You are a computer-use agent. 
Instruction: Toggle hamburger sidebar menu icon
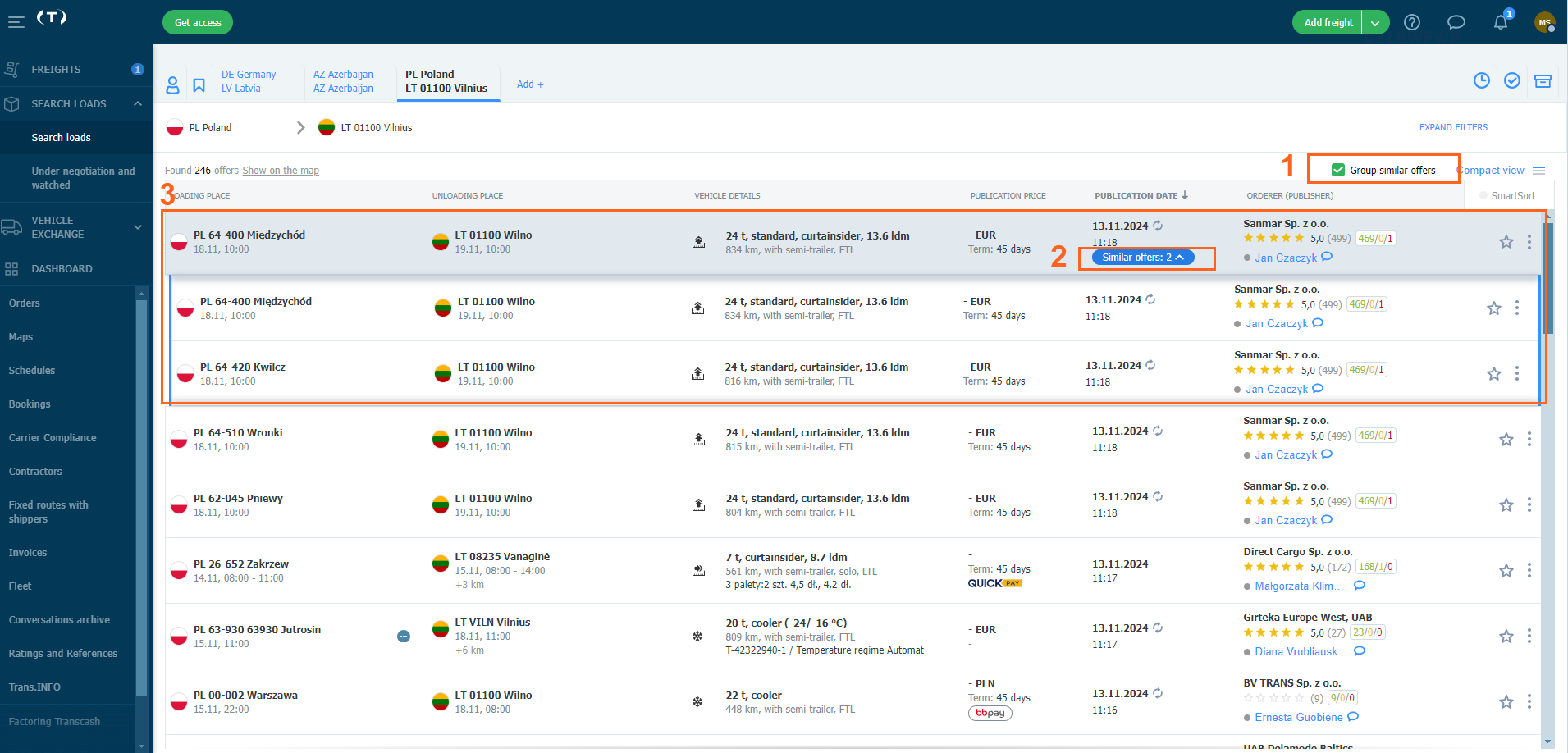[16, 22]
